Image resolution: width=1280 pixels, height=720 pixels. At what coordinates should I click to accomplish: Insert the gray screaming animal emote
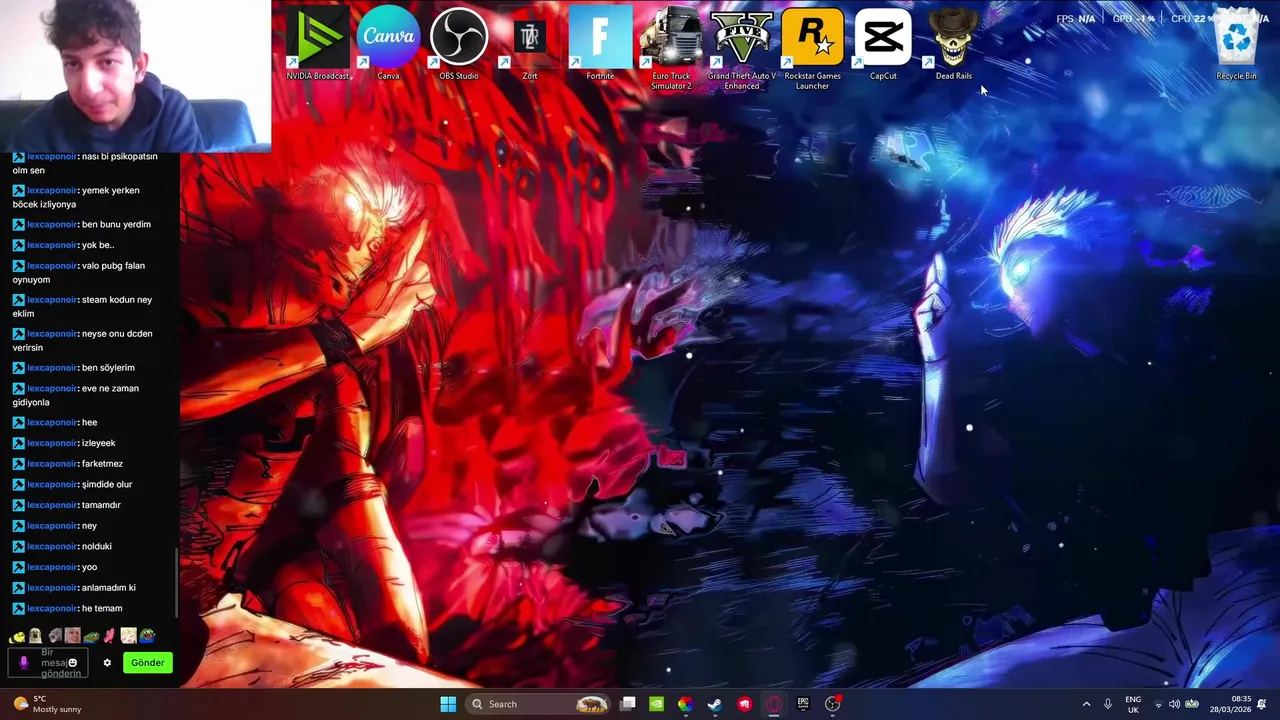pos(55,636)
